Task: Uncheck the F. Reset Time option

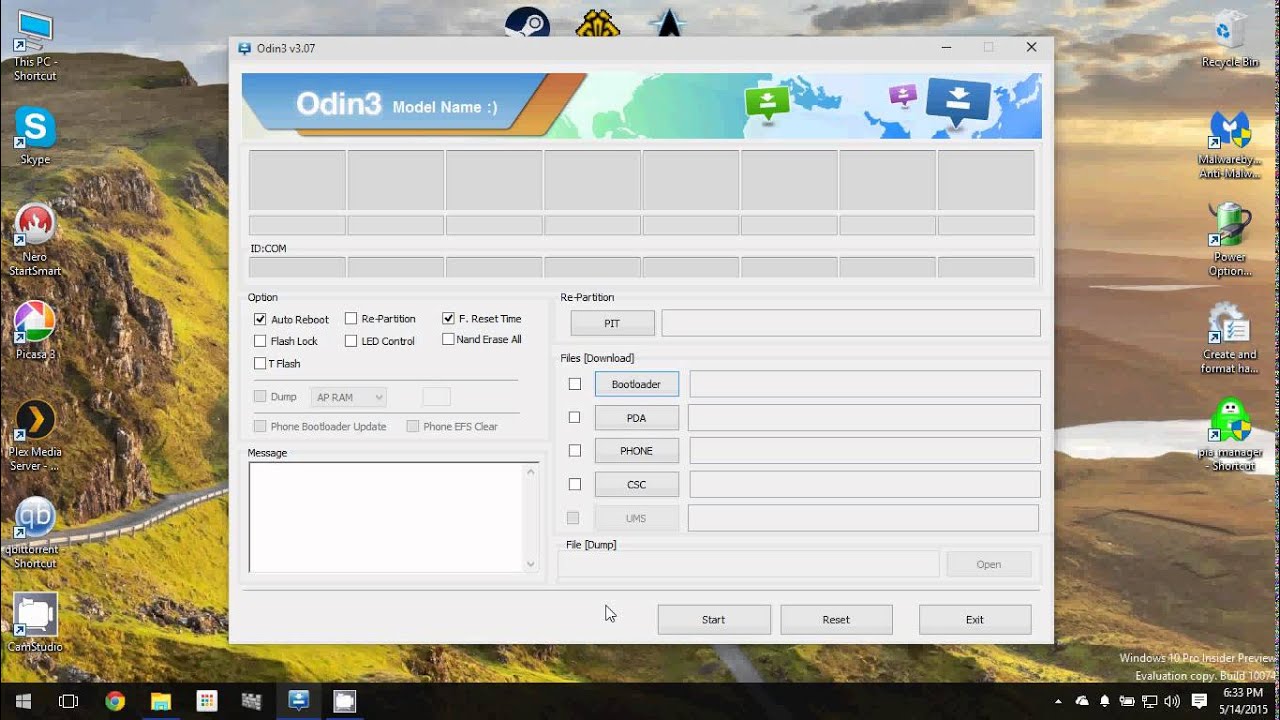Action: point(448,318)
